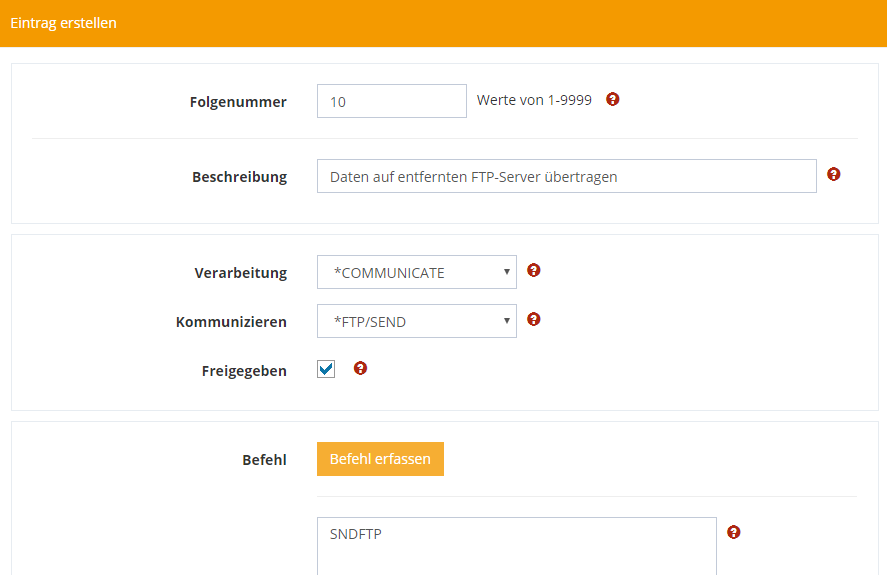Click the Folgenummer field label
The height and width of the screenshot is (575, 887).
238,102
